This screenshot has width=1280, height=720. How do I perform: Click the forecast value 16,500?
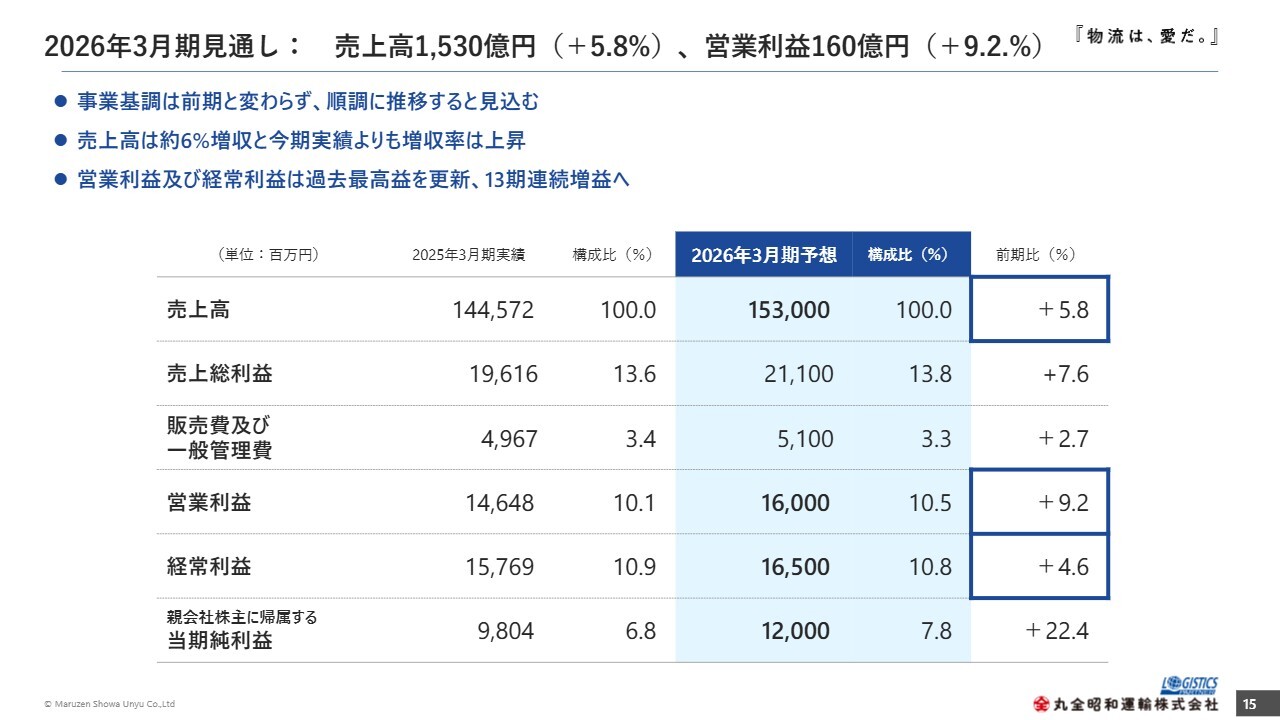795,566
